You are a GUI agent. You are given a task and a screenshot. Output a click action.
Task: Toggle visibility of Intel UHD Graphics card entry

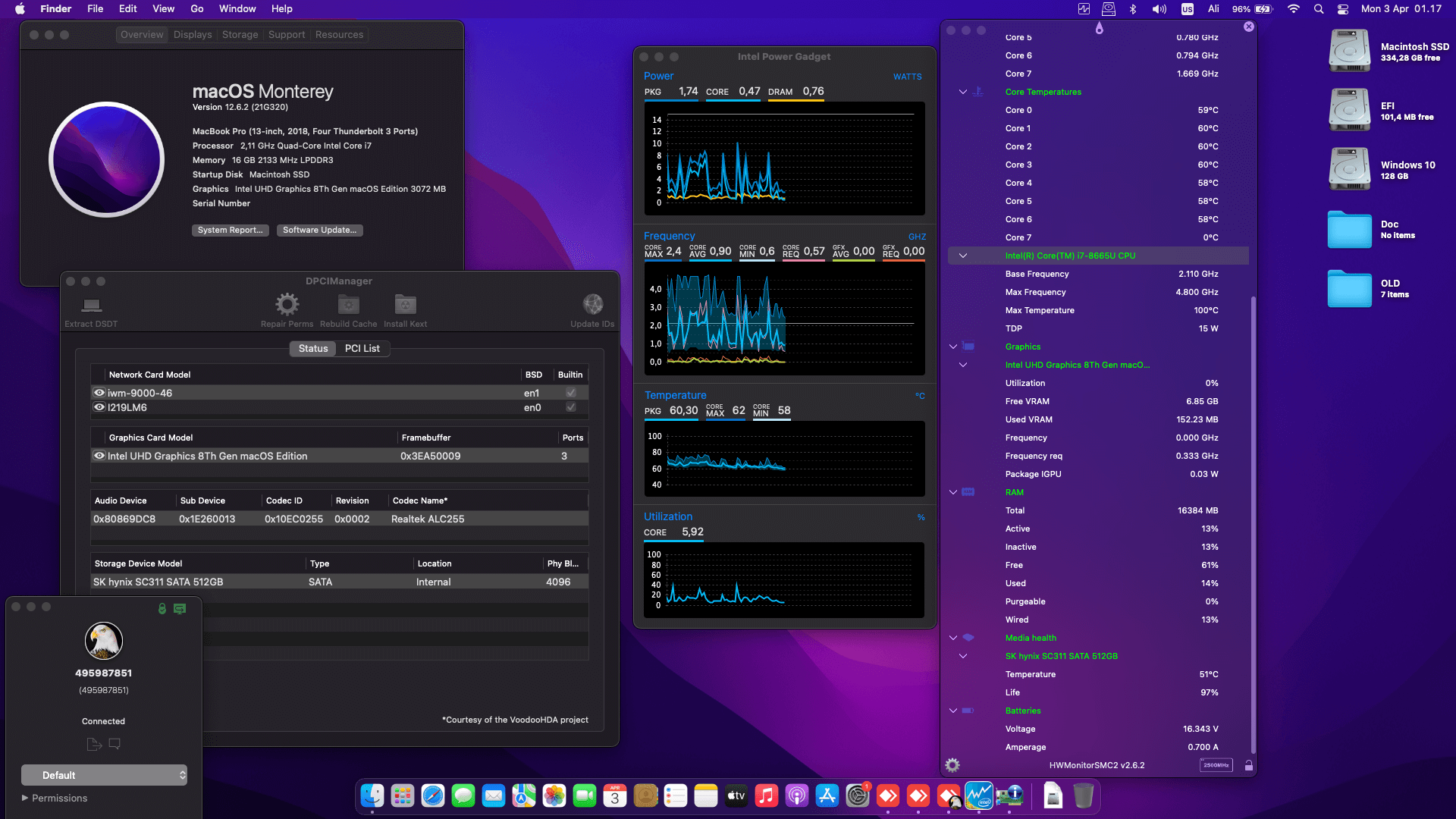coord(99,456)
